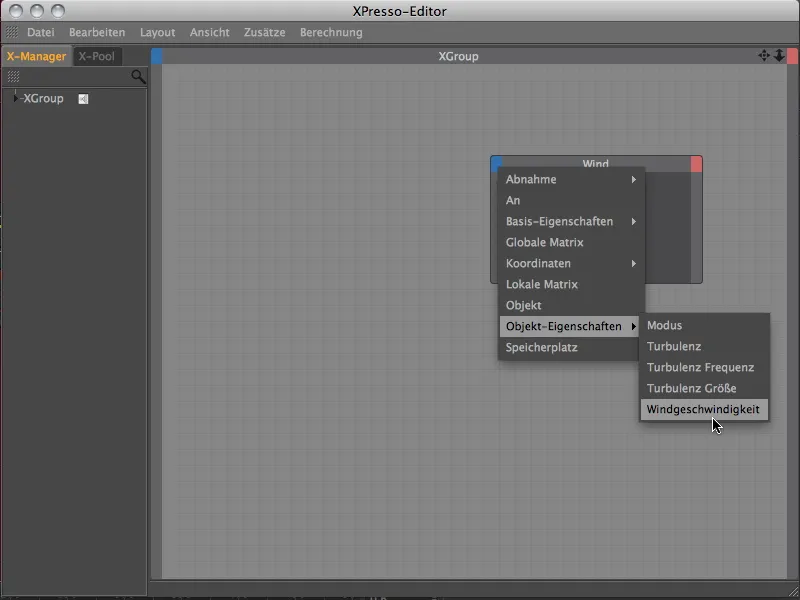Click the window resize grip corner
Image resolution: width=800 pixels, height=600 pixels.
[x=793, y=590]
